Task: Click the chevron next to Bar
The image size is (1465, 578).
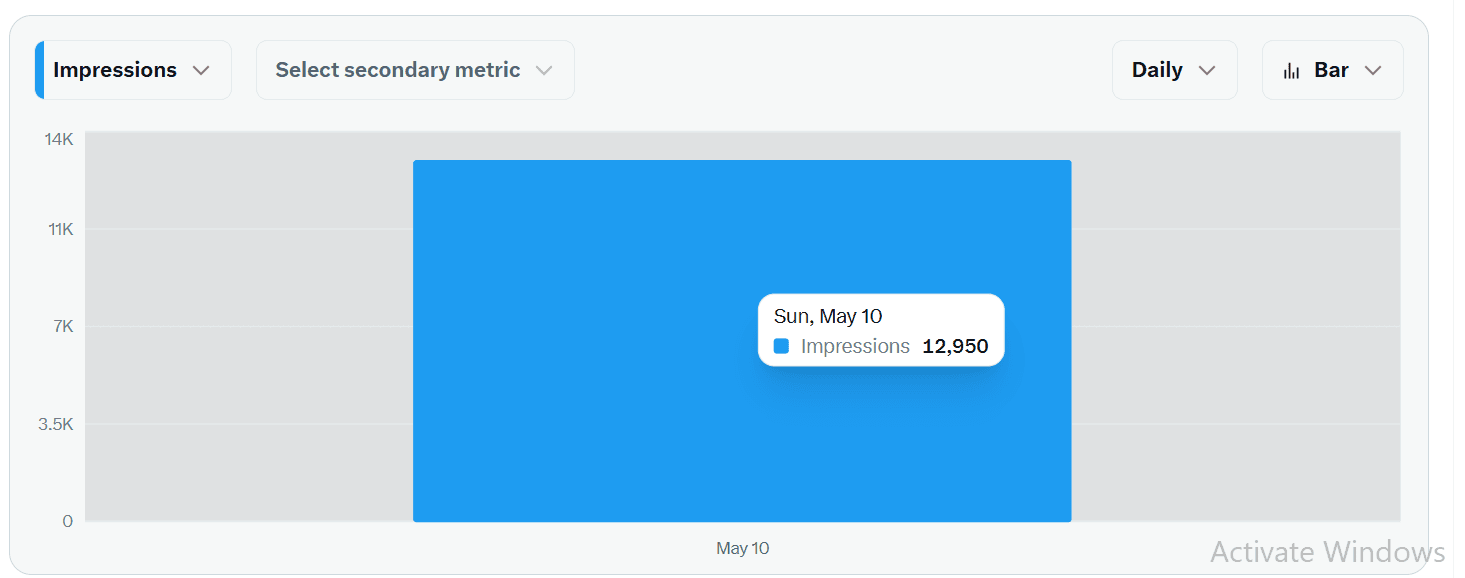Action: 1373,71
